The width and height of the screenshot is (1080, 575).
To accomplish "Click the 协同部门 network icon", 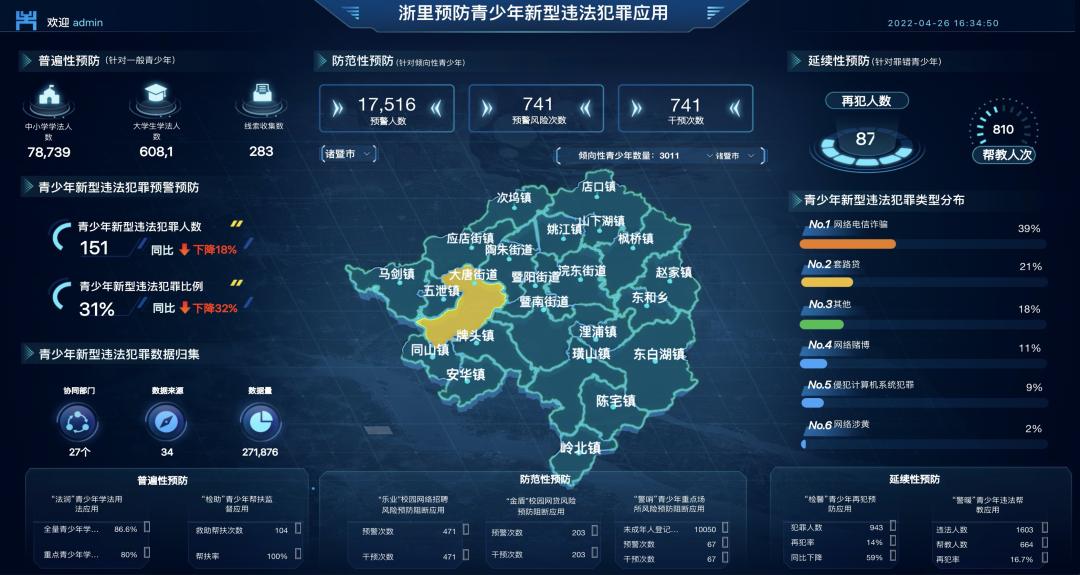I will click(x=77, y=421).
